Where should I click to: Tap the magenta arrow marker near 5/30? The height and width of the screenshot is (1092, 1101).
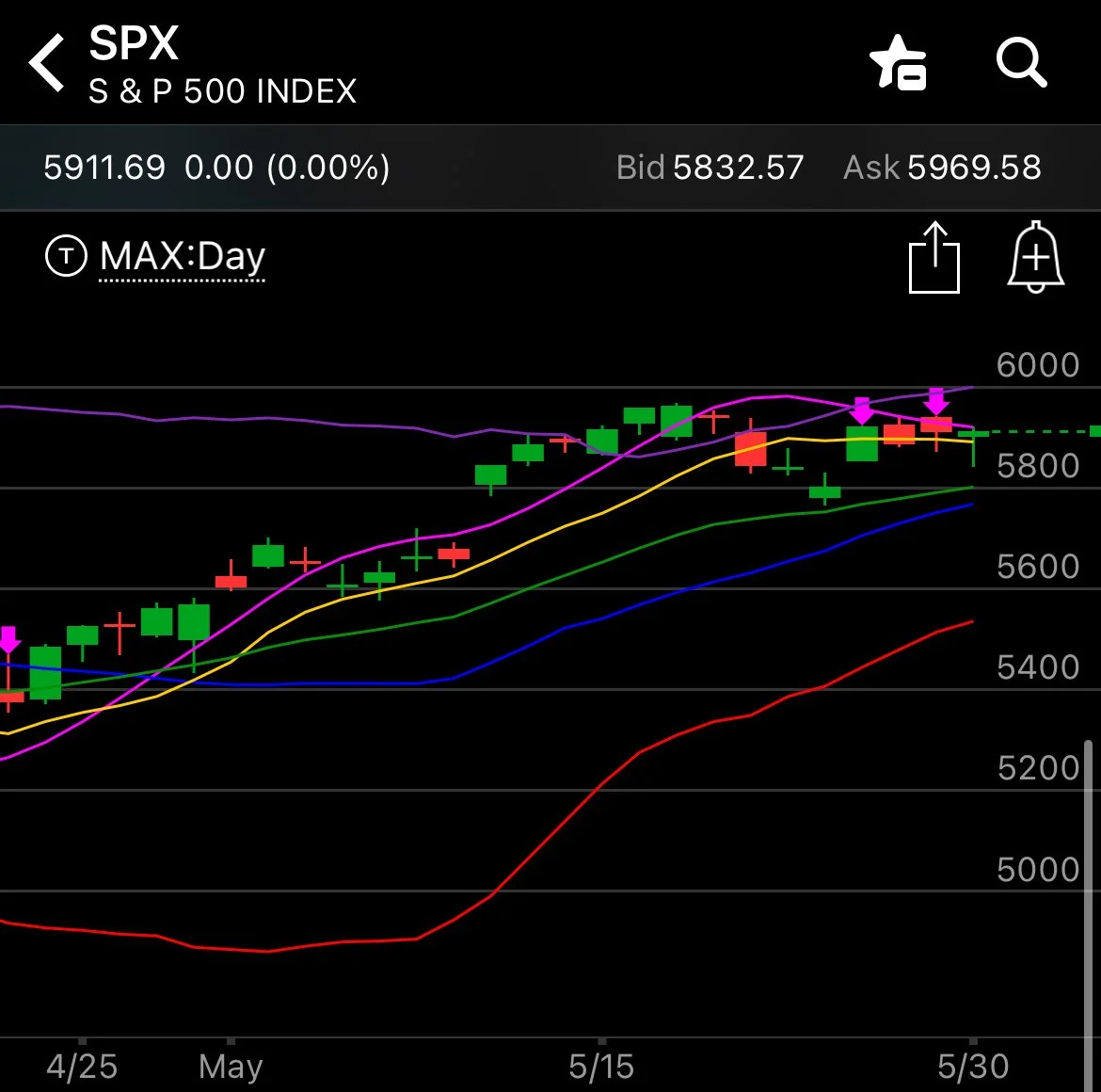936,401
